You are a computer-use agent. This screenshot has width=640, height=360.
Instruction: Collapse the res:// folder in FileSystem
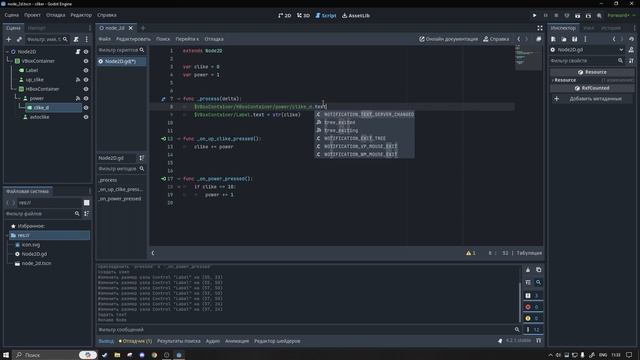[7, 236]
